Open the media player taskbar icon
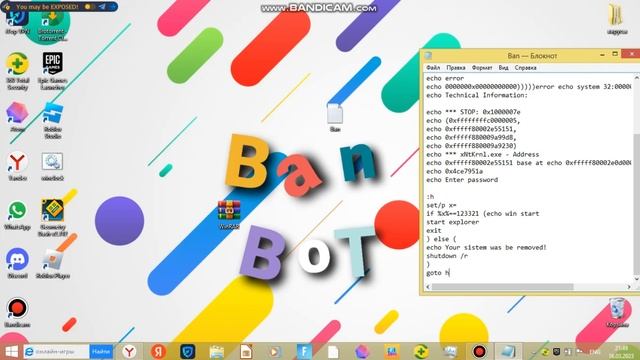The image size is (640, 360). (275, 351)
